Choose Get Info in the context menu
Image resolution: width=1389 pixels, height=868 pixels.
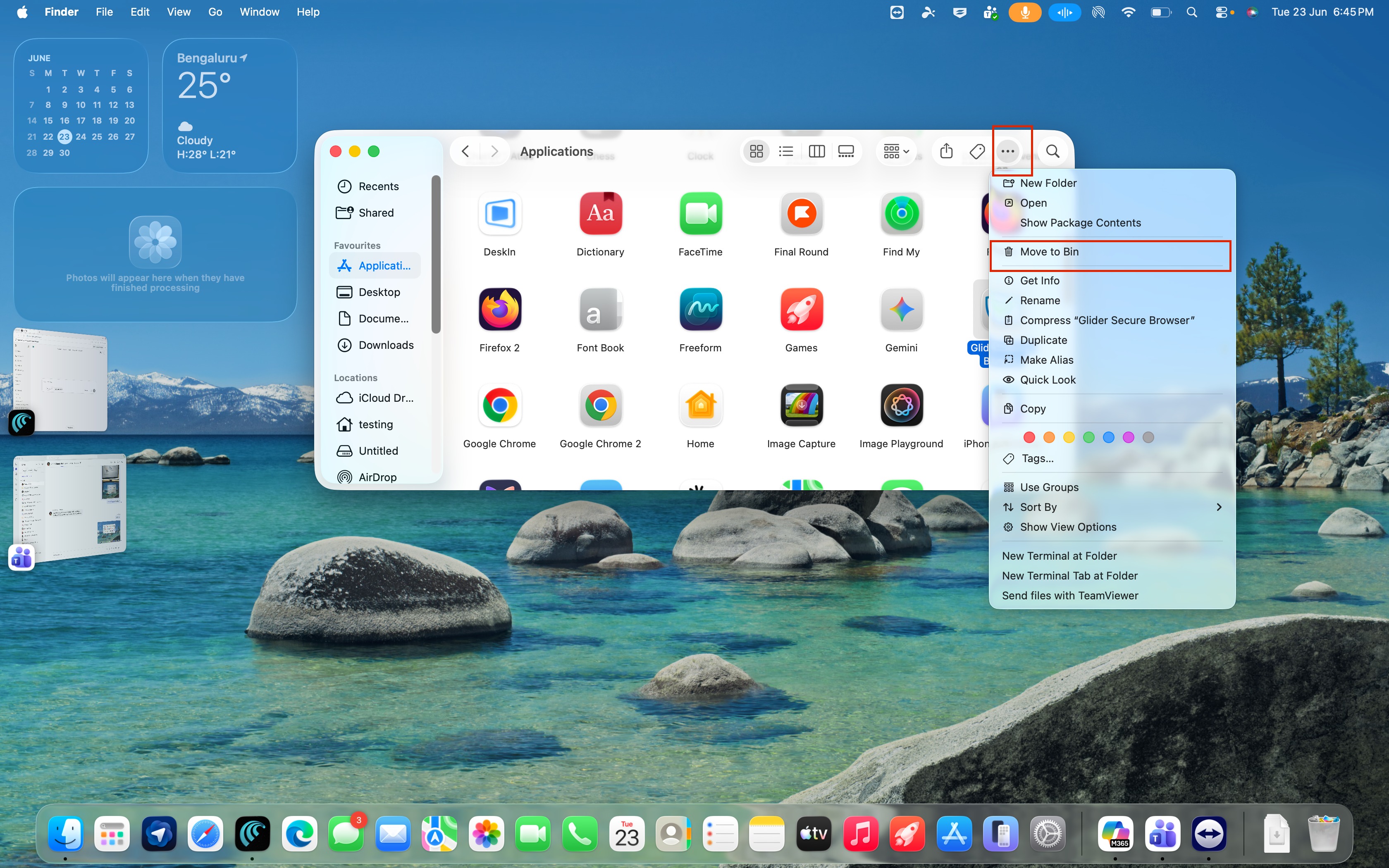pyautogui.click(x=1112, y=280)
